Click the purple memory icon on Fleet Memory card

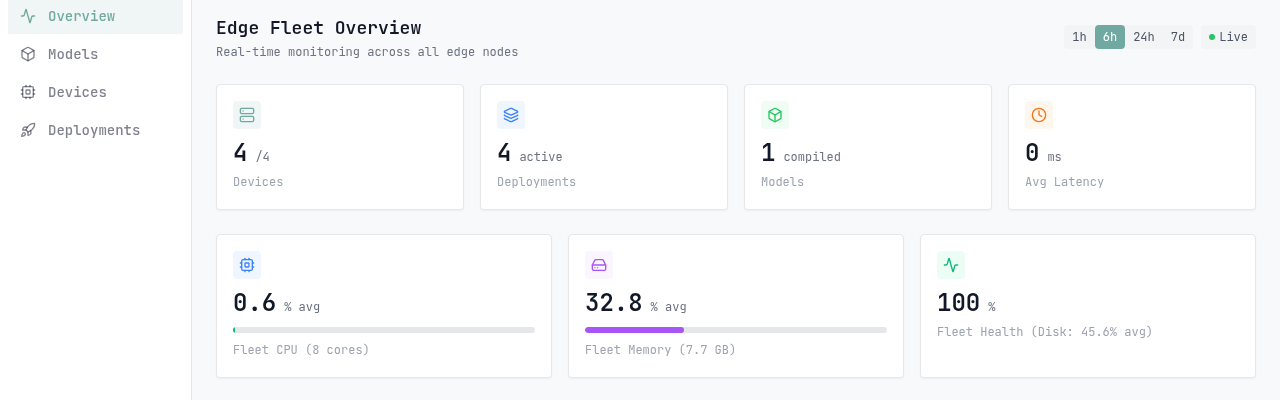tap(599, 265)
